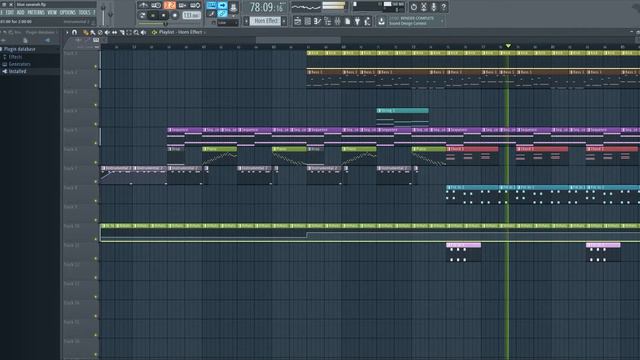640x360 pixels.
Task: Open the OPTIONS menu
Action: pyautogui.click(x=68, y=13)
